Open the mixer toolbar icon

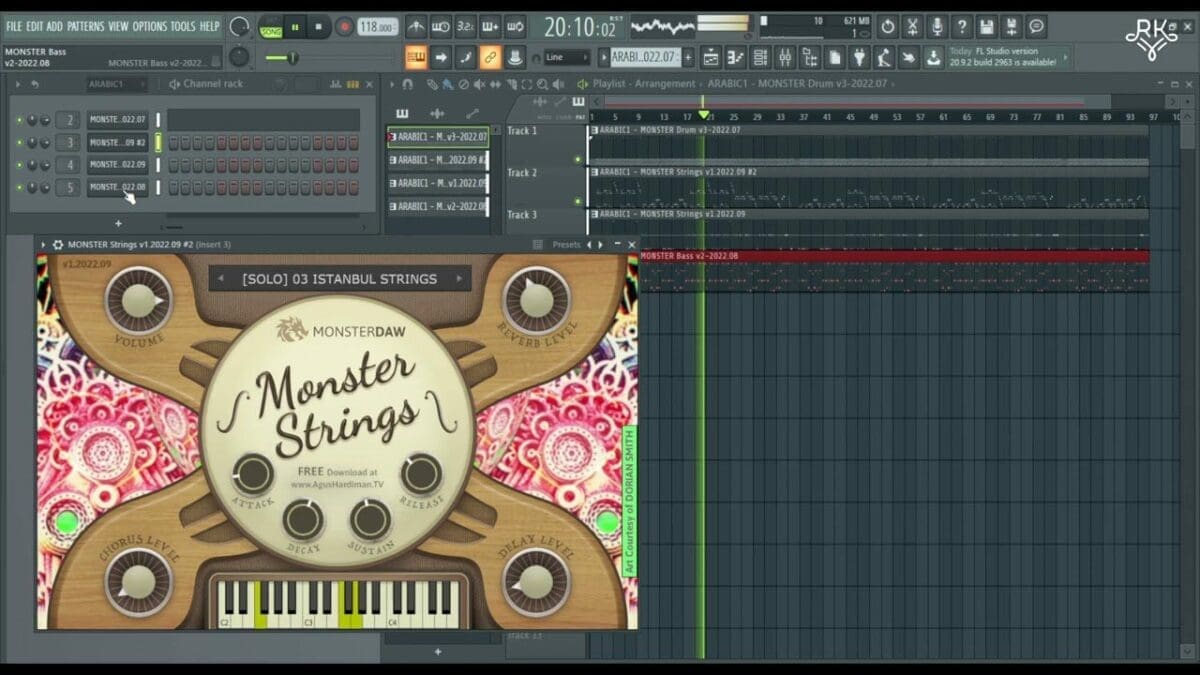(785, 57)
